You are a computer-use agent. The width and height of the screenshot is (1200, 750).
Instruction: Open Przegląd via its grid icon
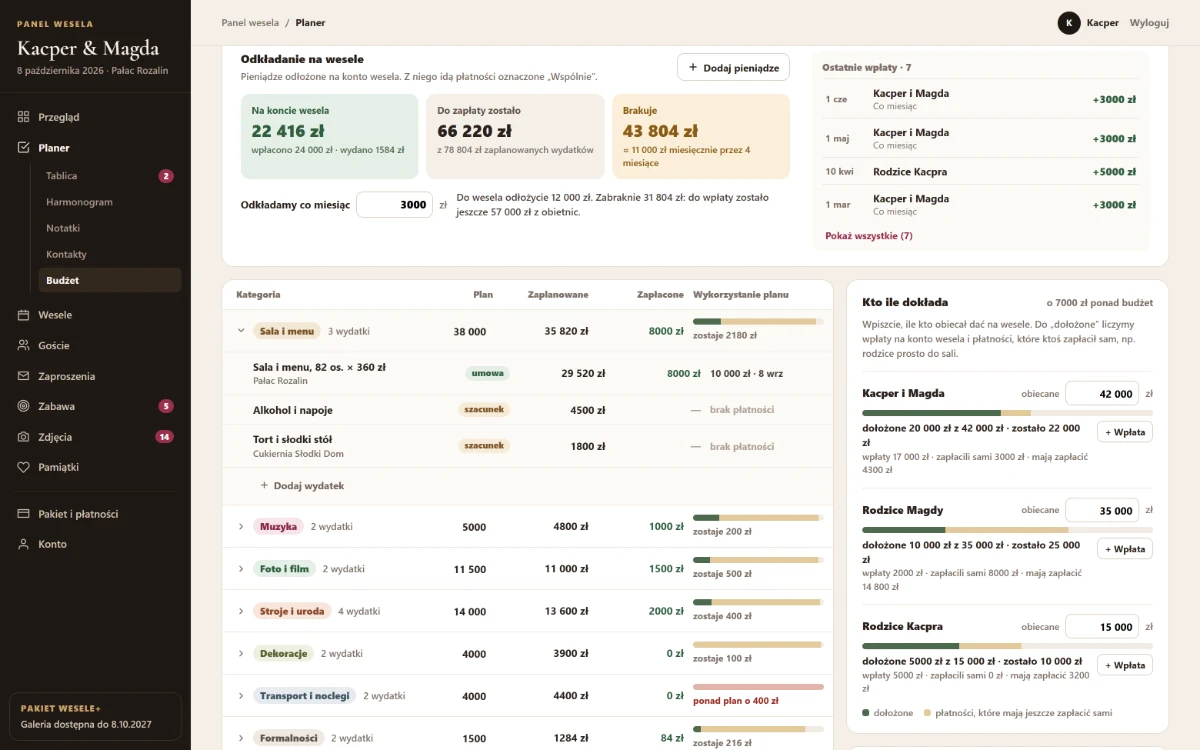(x=23, y=117)
